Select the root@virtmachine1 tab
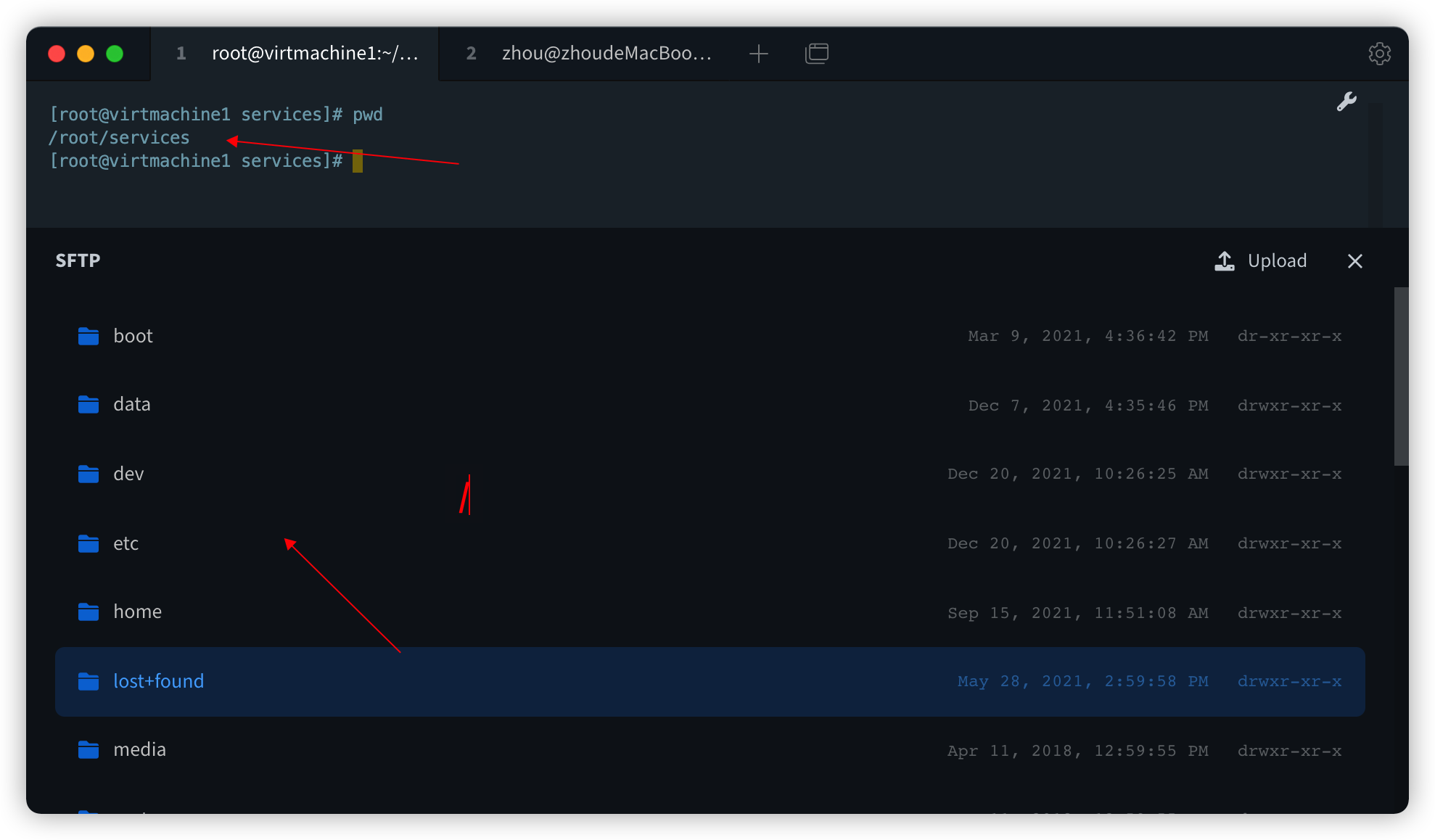 [x=316, y=53]
